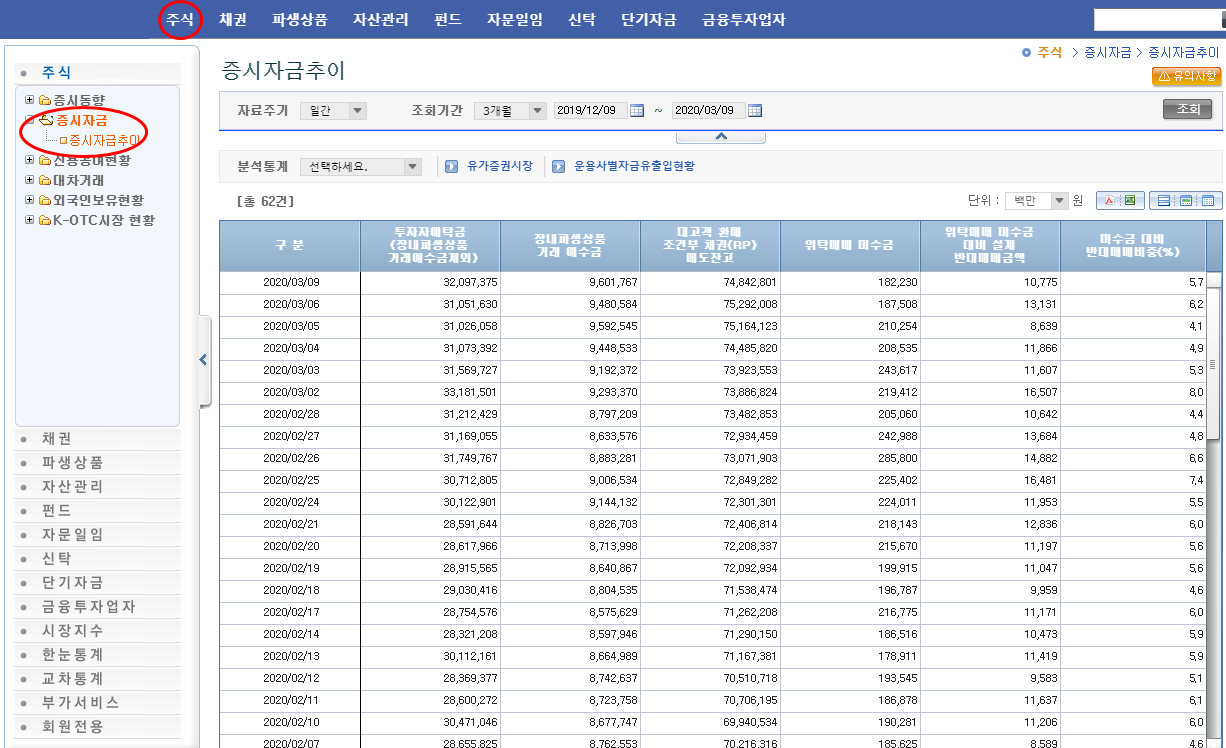Open the sidebar 교차통계 section

tap(98, 679)
